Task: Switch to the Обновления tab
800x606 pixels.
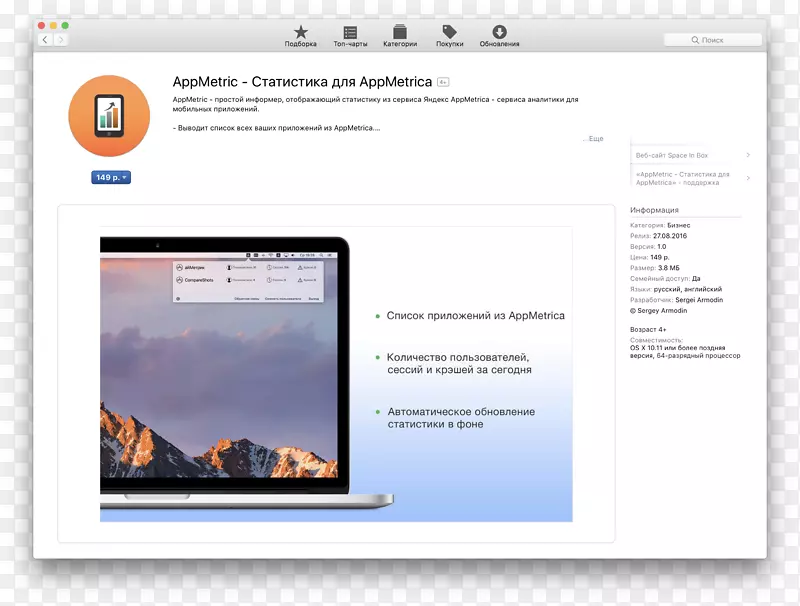Action: click(x=499, y=33)
